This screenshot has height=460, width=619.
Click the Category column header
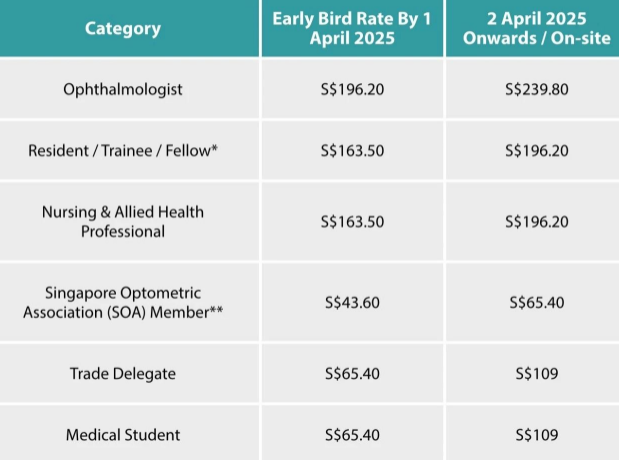pos(123,28)
